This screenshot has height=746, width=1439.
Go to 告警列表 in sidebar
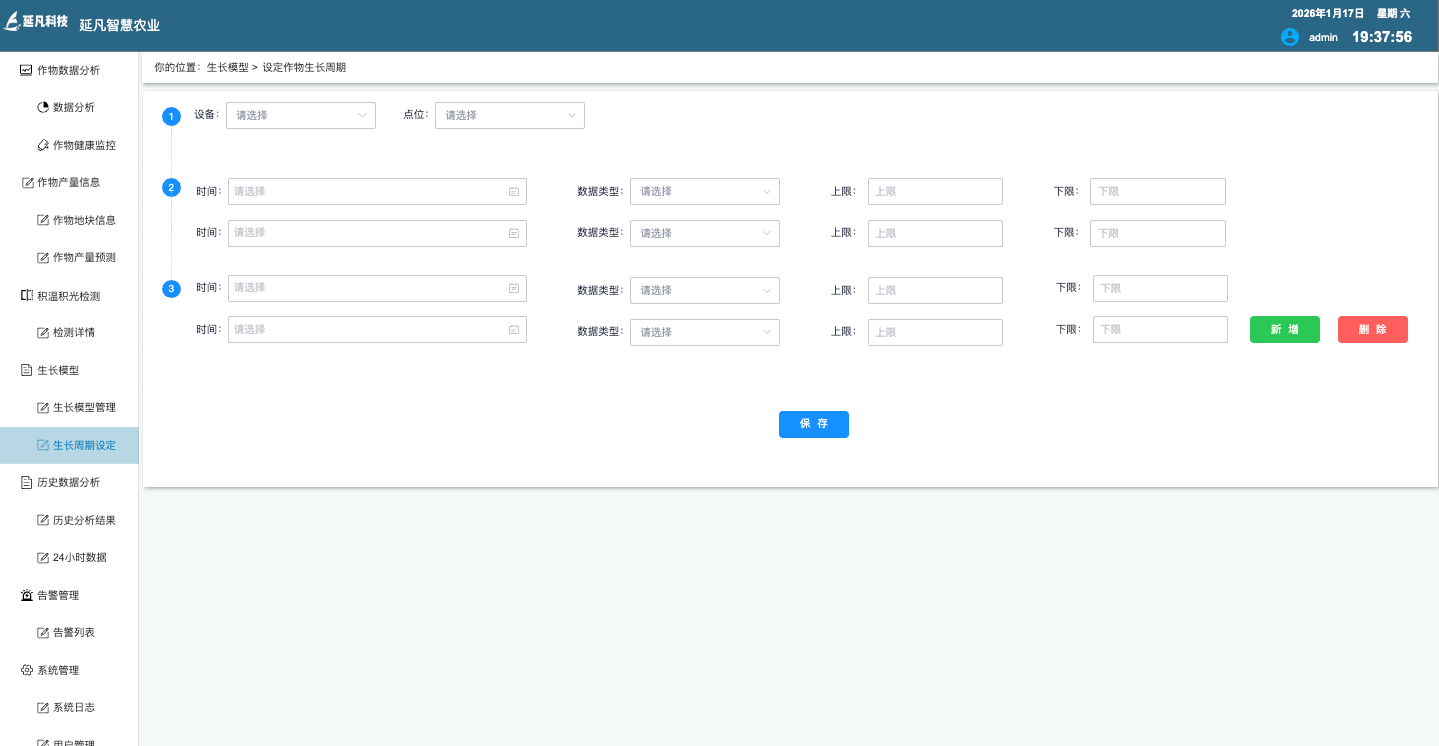pos(74,632)
